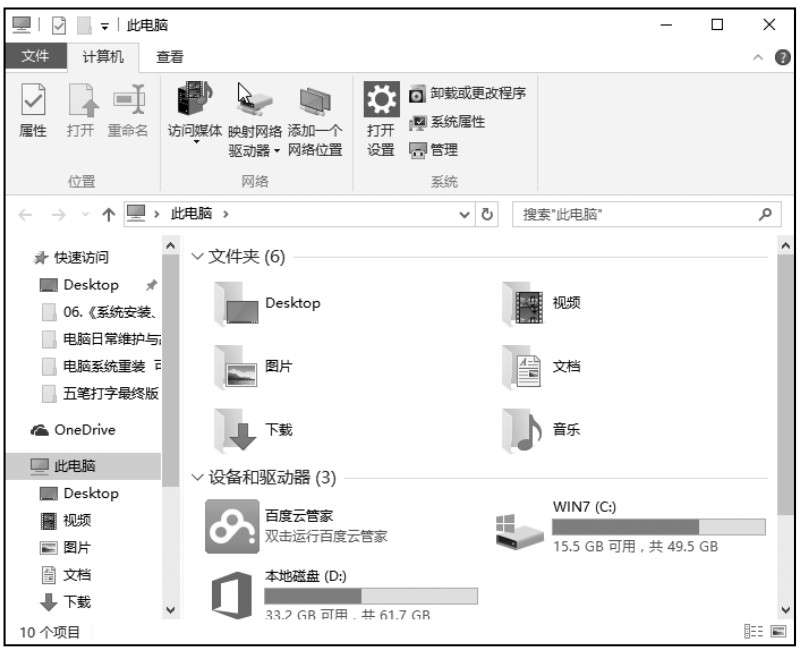Viewport: 803px width, 653px height.
Task: Open the address bar history dropdown
Action: tap(464, 215)
